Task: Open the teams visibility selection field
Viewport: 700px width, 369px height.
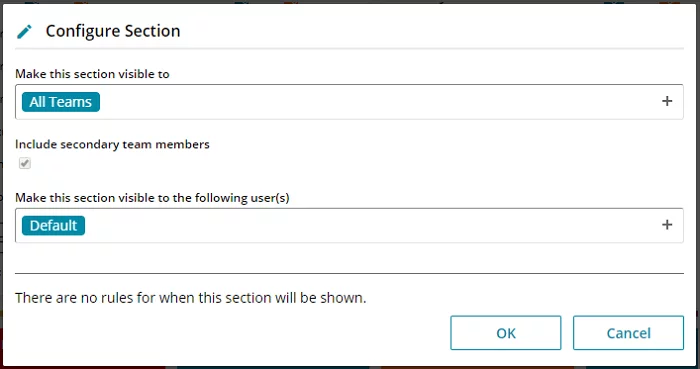Action: tap(349, 102)
